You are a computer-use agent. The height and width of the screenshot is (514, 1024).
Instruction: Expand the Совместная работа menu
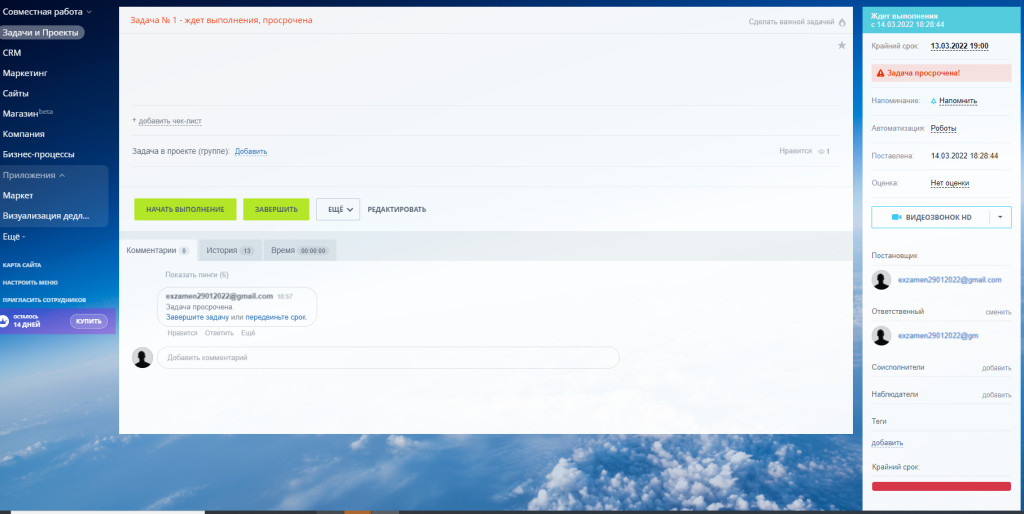(x=47, y=12)
